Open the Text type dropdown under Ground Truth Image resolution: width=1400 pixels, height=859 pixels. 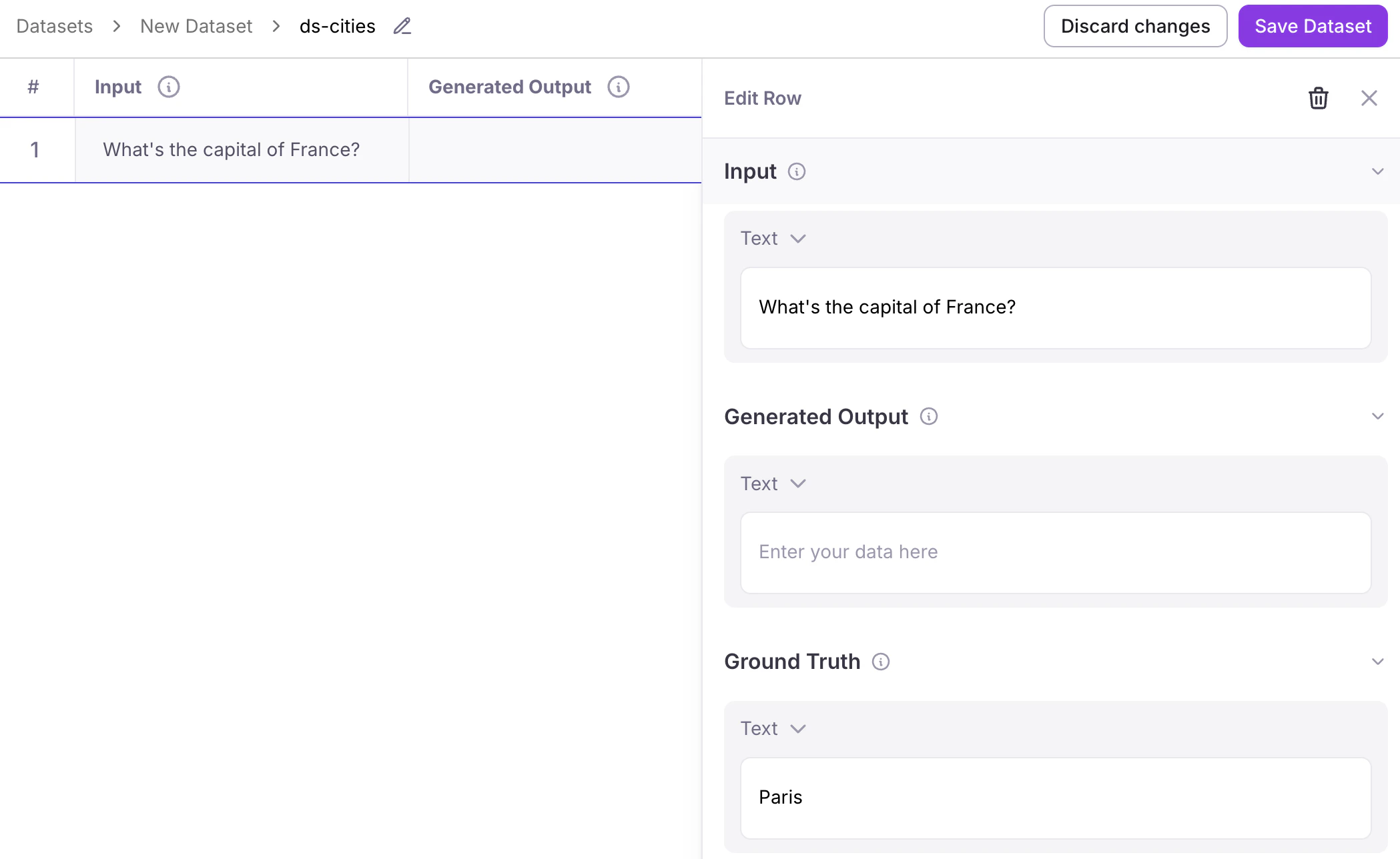(774, 728)
